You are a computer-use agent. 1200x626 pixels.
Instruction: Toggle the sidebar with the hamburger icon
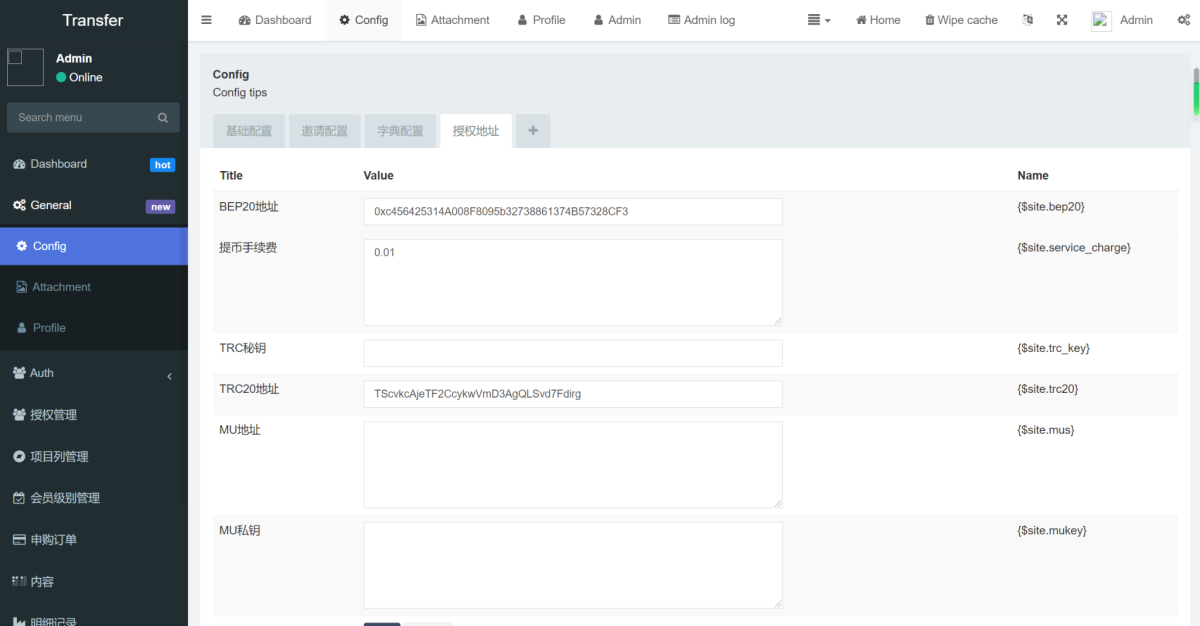(206, 20)
